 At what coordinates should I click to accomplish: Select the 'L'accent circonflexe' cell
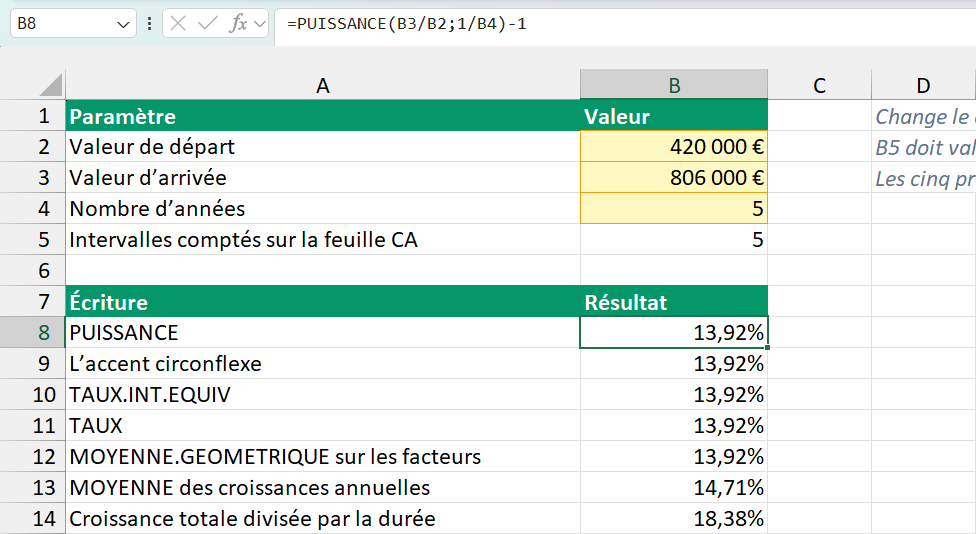point(322,363)
